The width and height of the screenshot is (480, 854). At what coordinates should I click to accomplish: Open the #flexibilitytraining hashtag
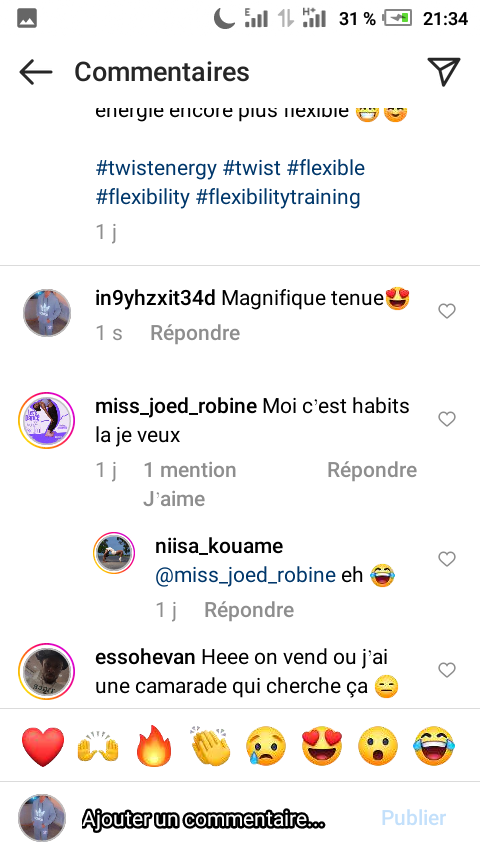tap(278, 197)
